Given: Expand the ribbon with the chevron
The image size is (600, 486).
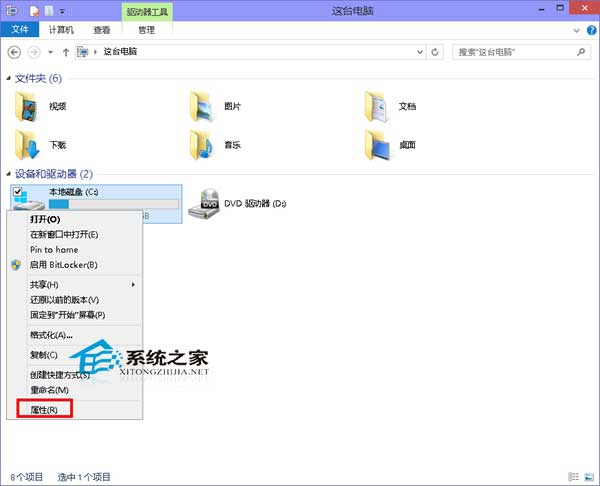Looking at the screenshot, I should click(x=577, y=30).
